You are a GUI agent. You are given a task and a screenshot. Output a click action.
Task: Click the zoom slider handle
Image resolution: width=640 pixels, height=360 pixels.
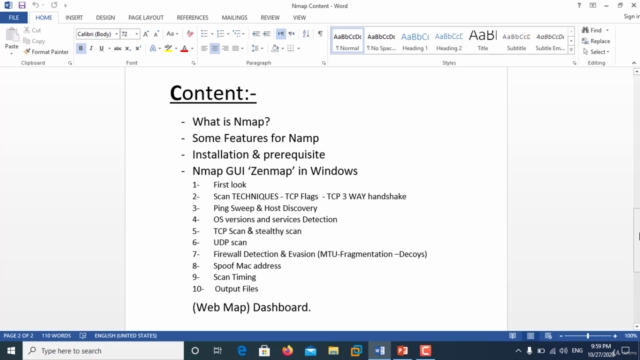588,336
